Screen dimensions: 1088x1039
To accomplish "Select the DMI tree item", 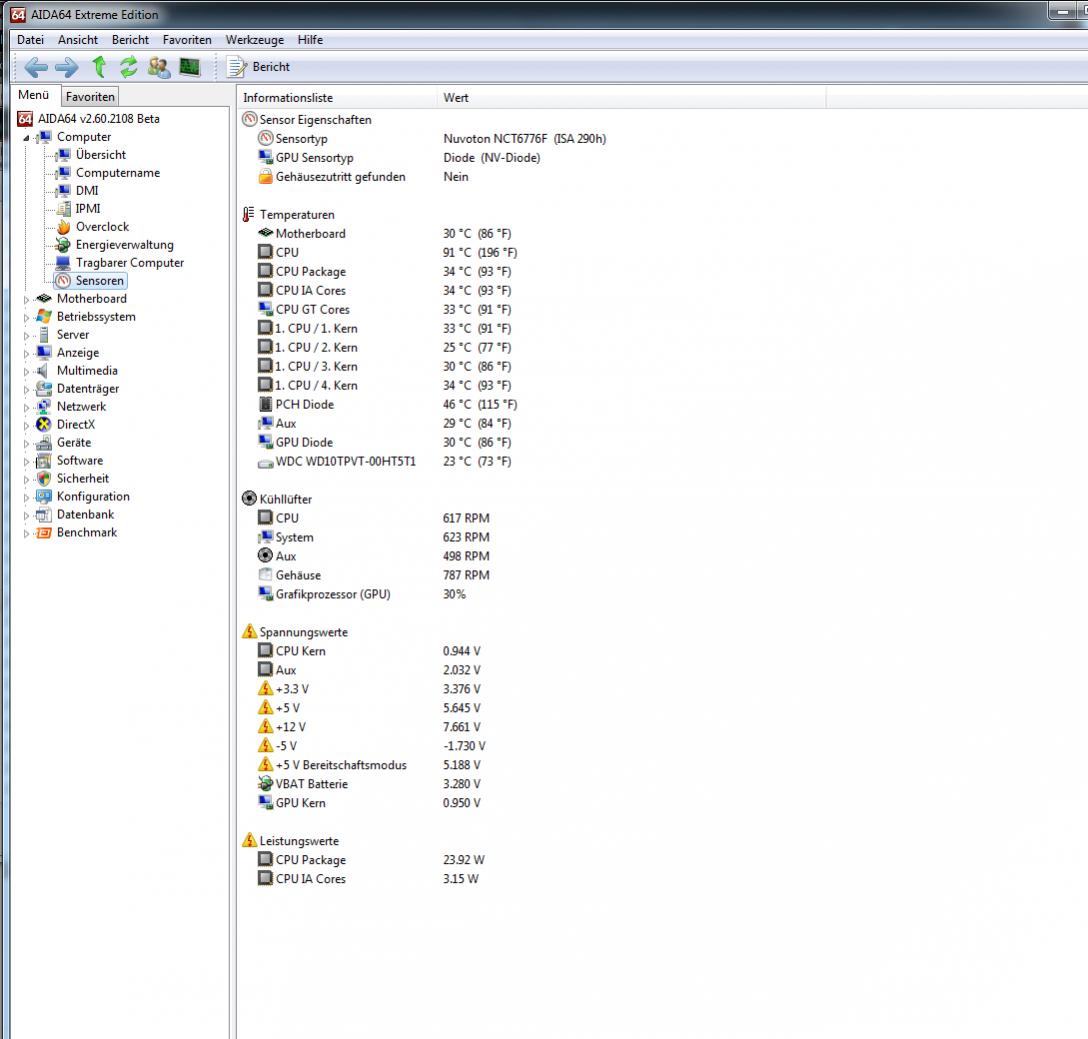I will point(87,191).
